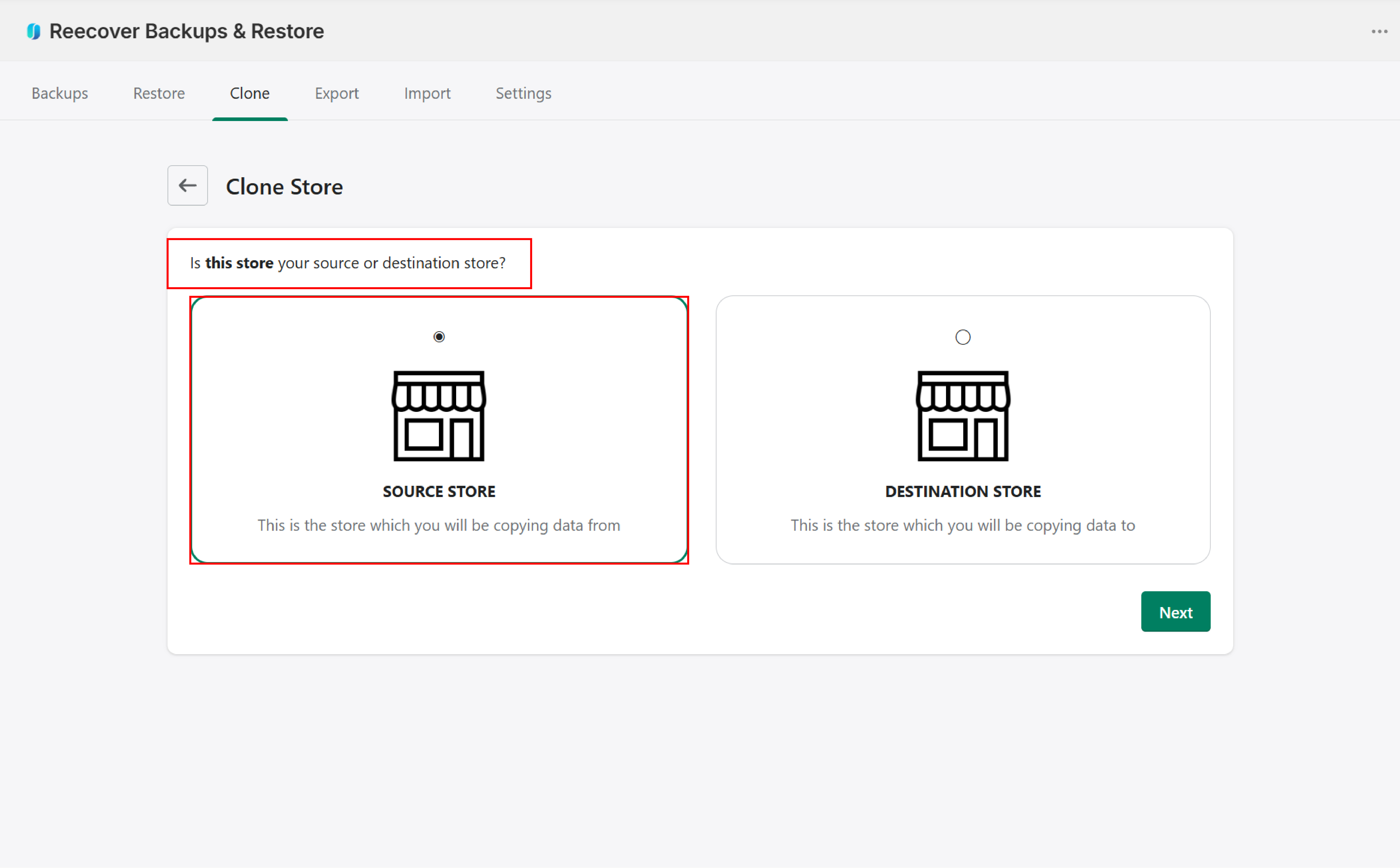Click 'copying data from' description text
1400x868 pixels.
coord(439,525)
